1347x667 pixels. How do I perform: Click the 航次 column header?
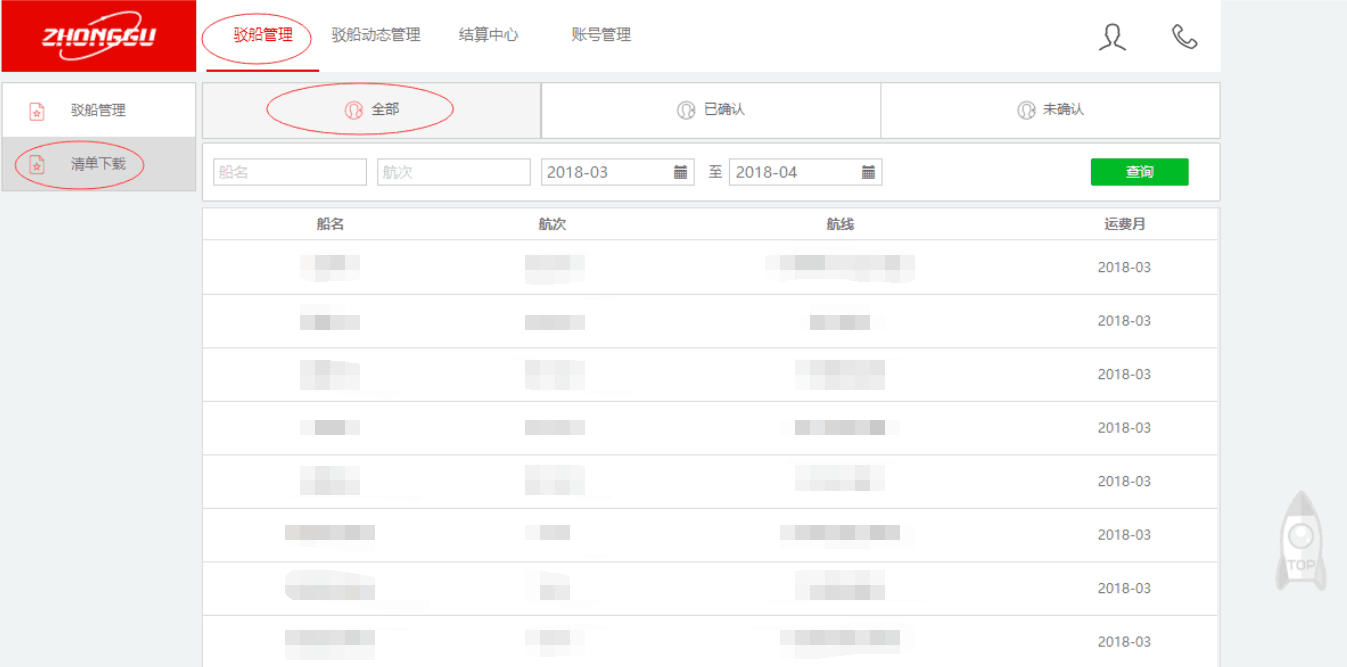tap(552, 225)
